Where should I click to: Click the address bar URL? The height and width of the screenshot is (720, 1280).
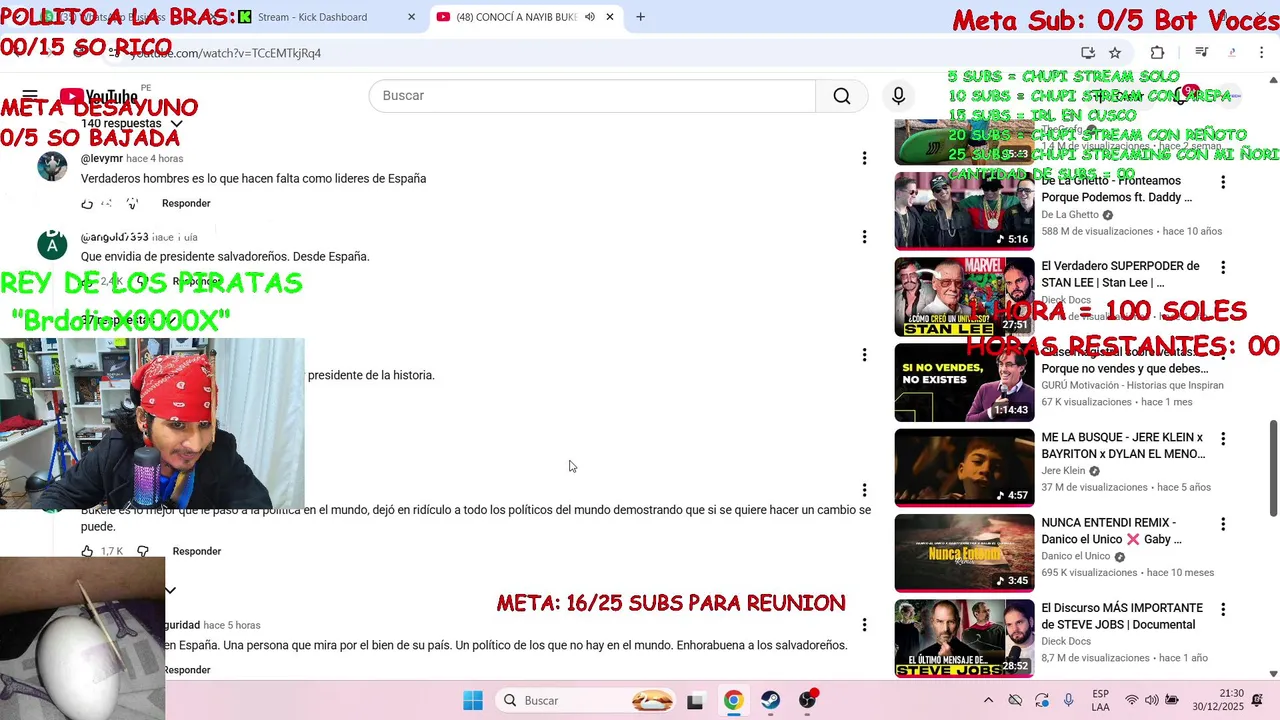[226, 53]
